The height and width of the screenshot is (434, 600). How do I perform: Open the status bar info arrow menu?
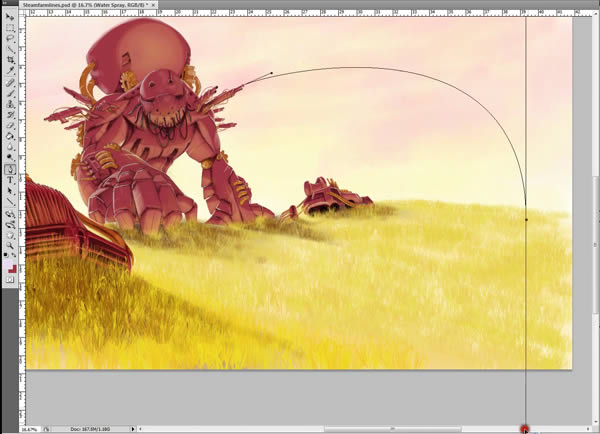[x=133, y=429]
